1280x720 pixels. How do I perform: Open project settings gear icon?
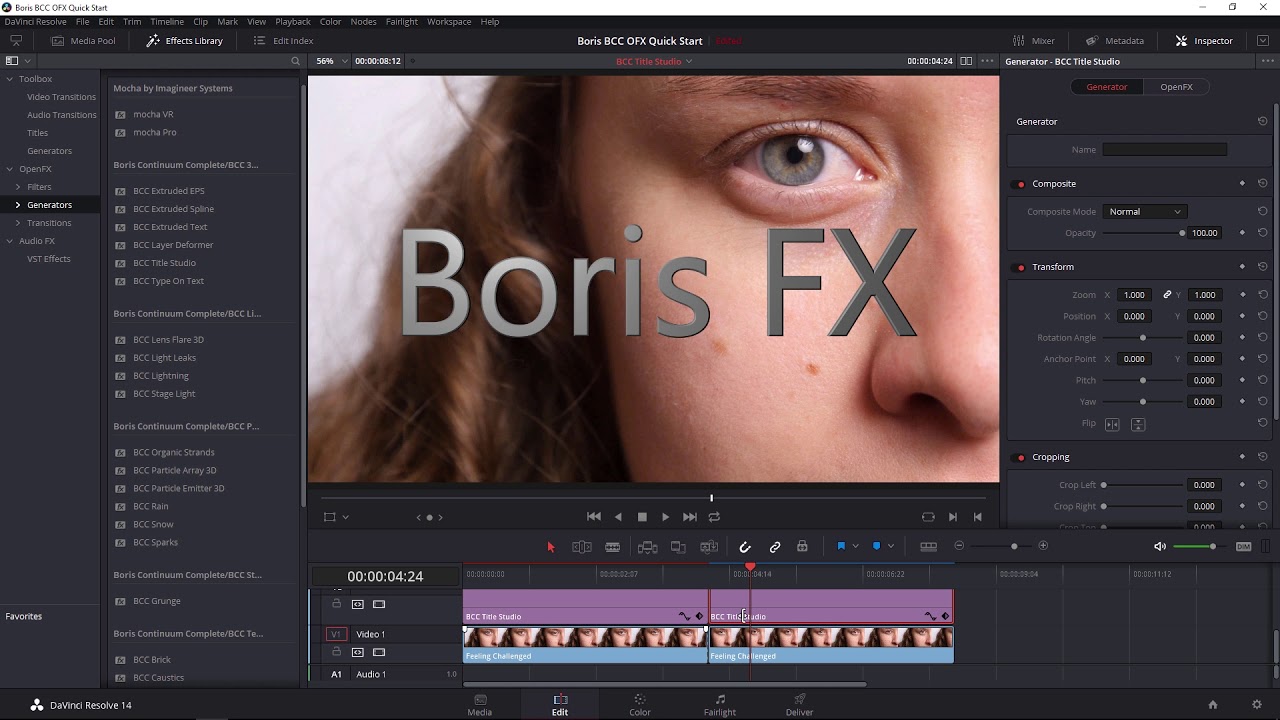pos(1257,705)
